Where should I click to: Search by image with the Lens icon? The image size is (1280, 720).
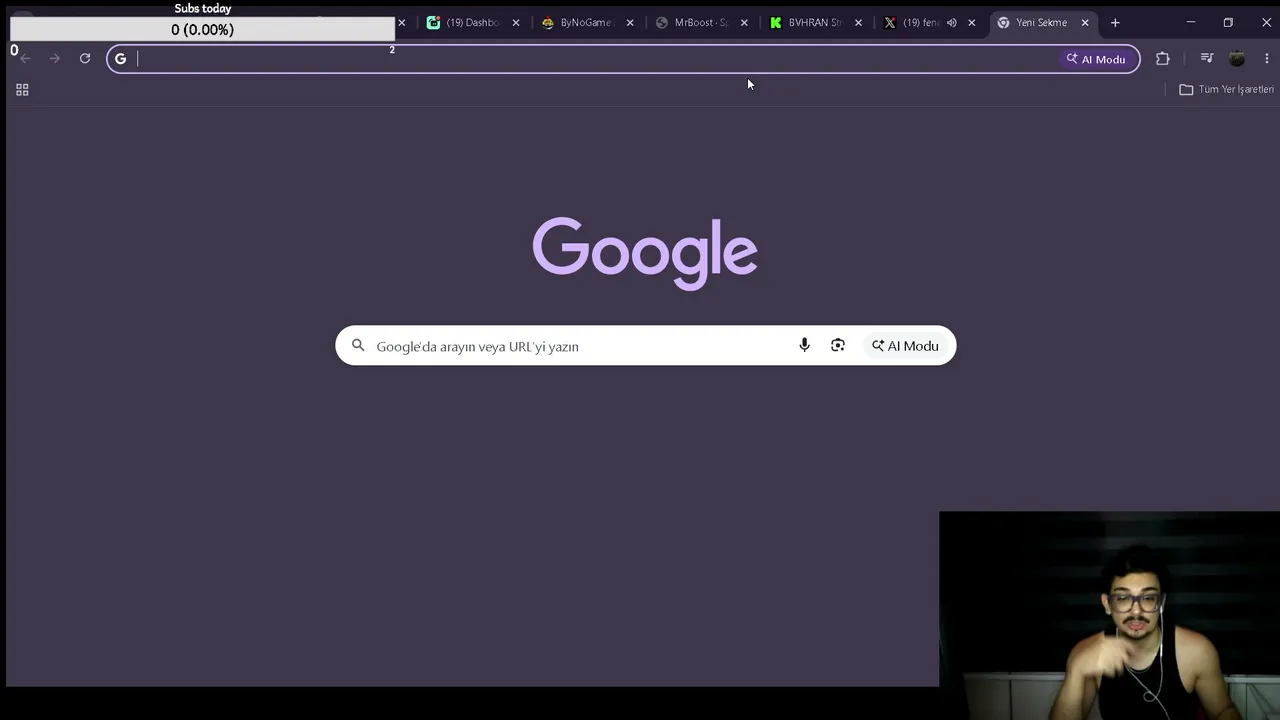coord(838,346)
